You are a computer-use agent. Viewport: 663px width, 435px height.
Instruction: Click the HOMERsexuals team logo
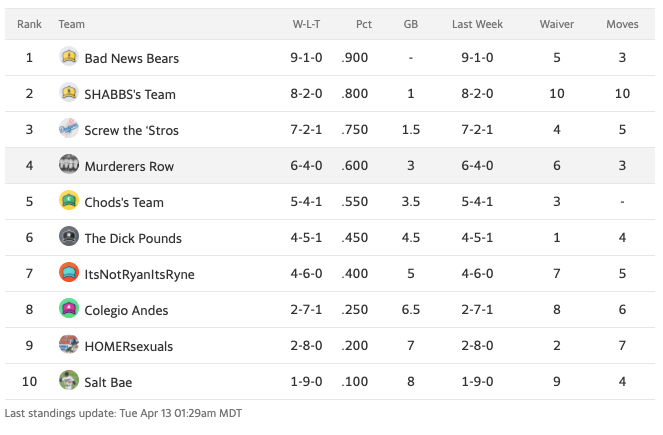[69, 345]
